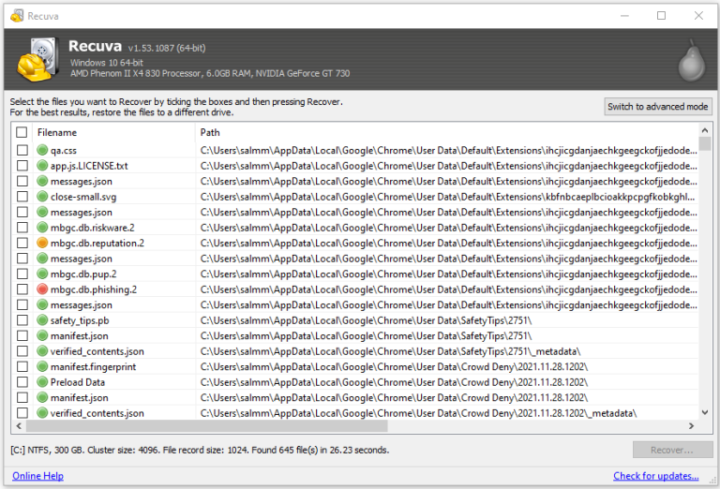This screenshot has width=720, height=489.
Task: Tick the checkbox for app.js.LICENSE.txt
Action: point(22,166)
